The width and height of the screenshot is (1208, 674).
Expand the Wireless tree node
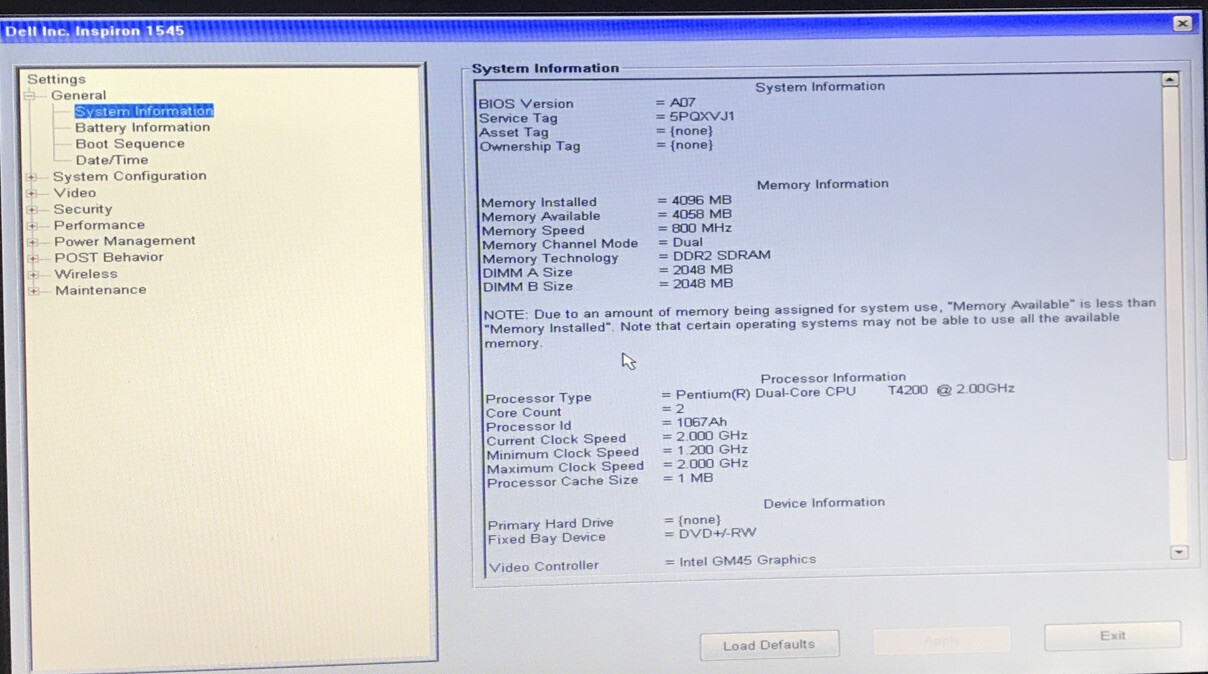33,274
